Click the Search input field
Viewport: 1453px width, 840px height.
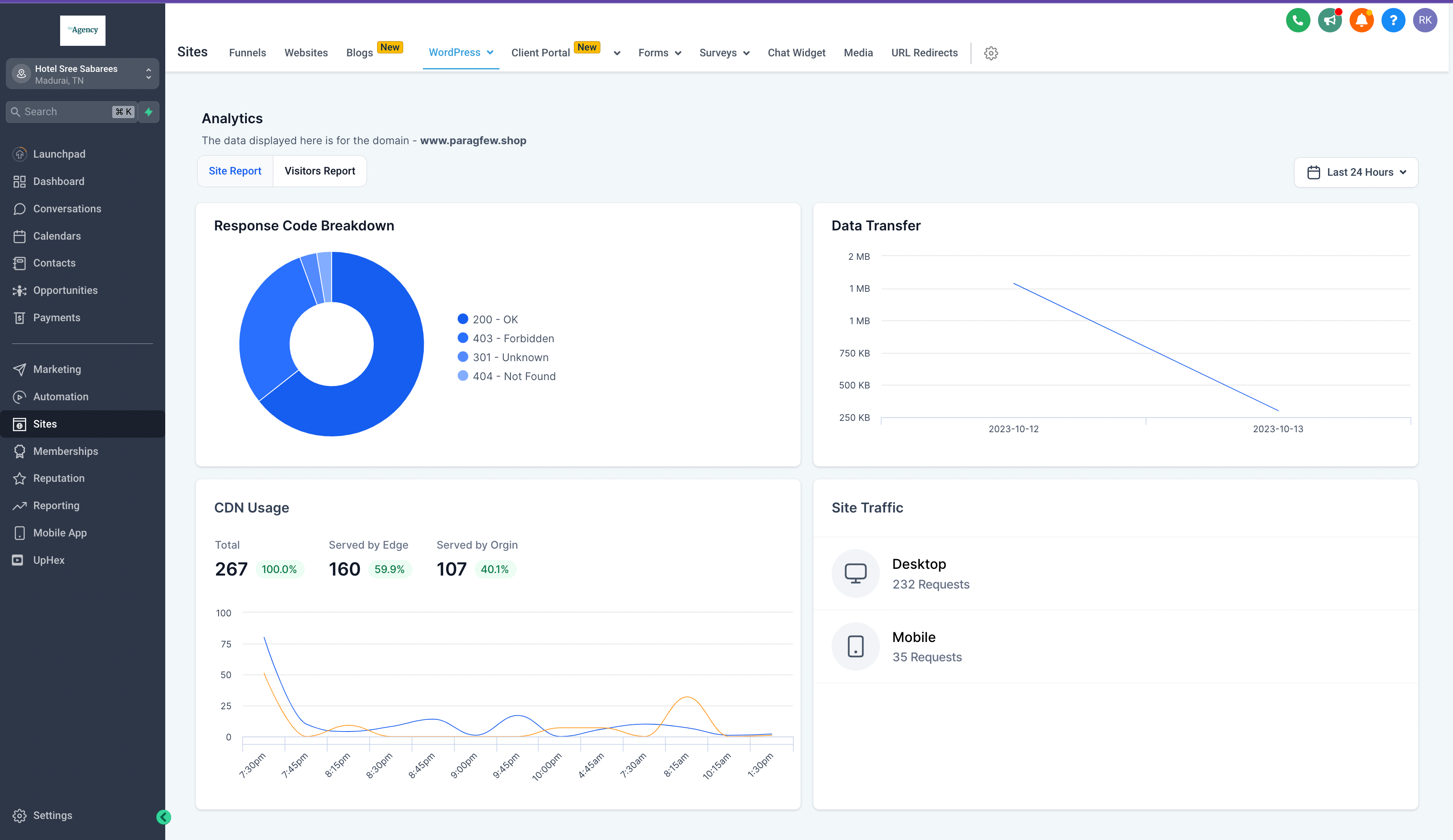click(x=71, y=112)
